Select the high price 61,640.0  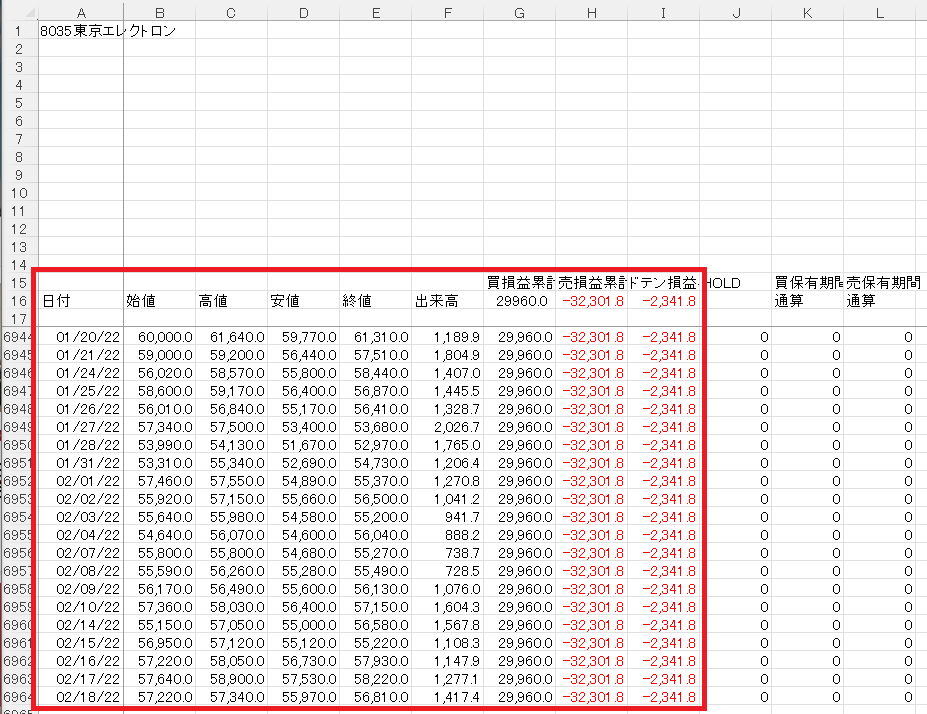232,337
